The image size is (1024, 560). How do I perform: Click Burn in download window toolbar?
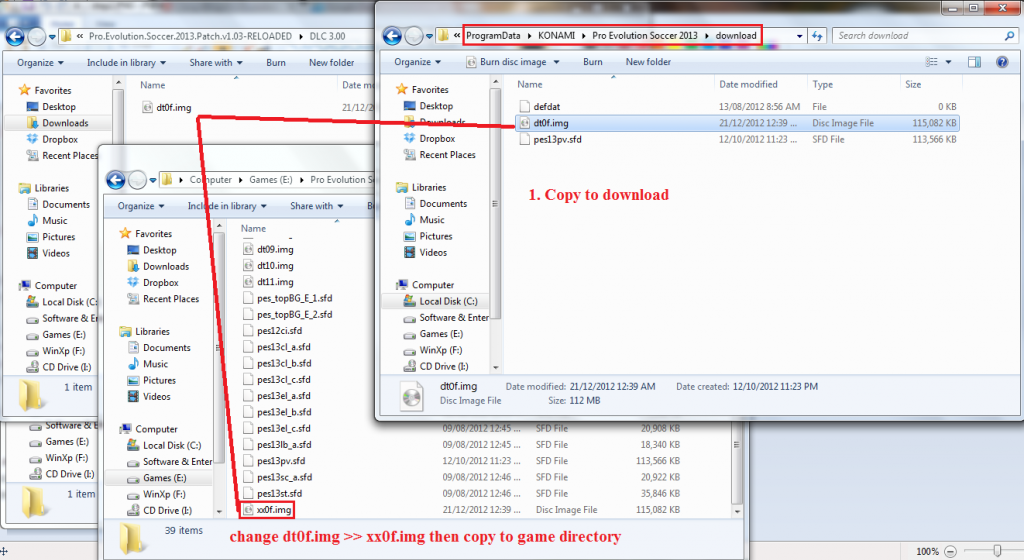coord(592,62)
